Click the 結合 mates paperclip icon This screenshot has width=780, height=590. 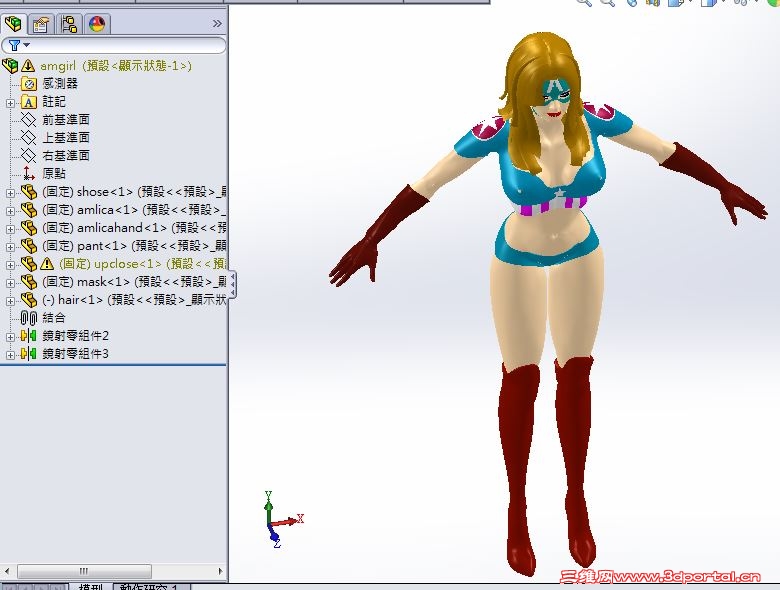tap(29, 318)
